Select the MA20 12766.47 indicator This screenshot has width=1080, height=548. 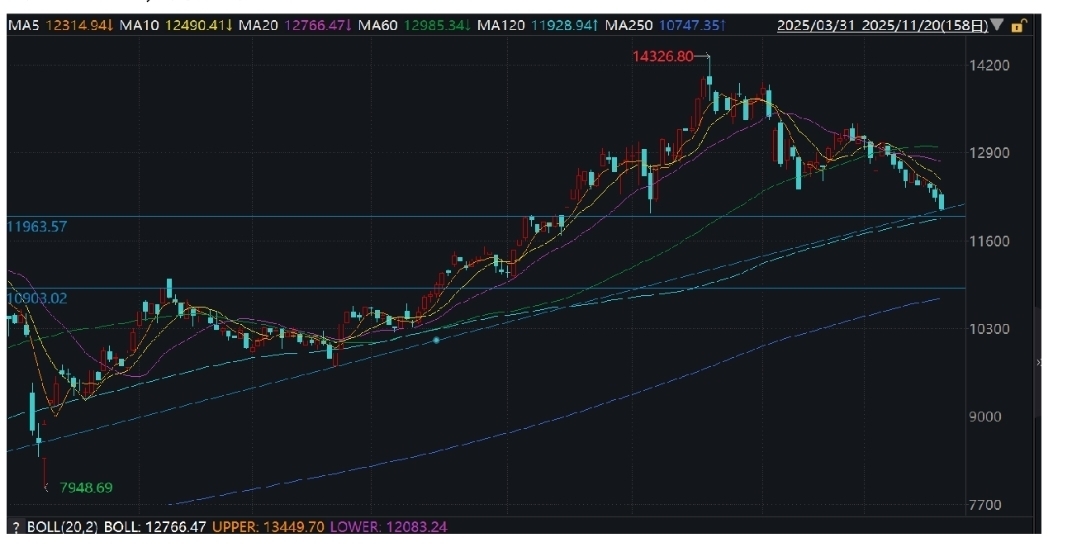[295, 25]
